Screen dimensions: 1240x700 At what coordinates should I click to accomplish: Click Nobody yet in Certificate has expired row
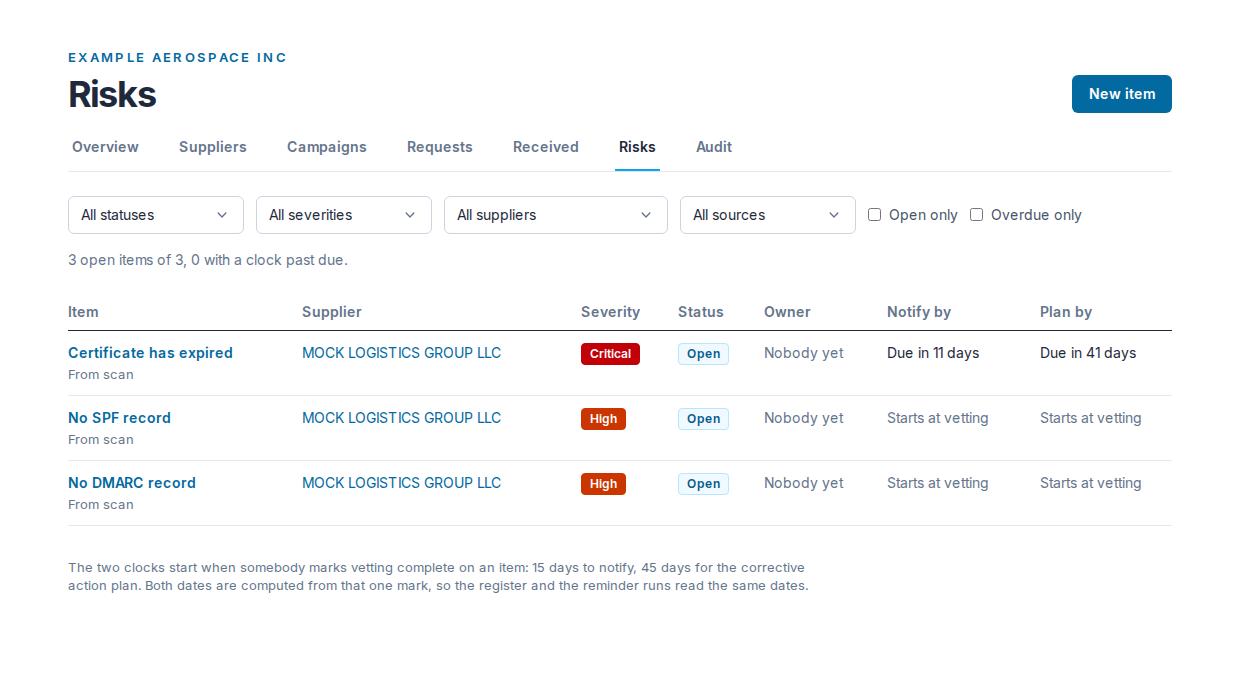[x=804, y=353]
